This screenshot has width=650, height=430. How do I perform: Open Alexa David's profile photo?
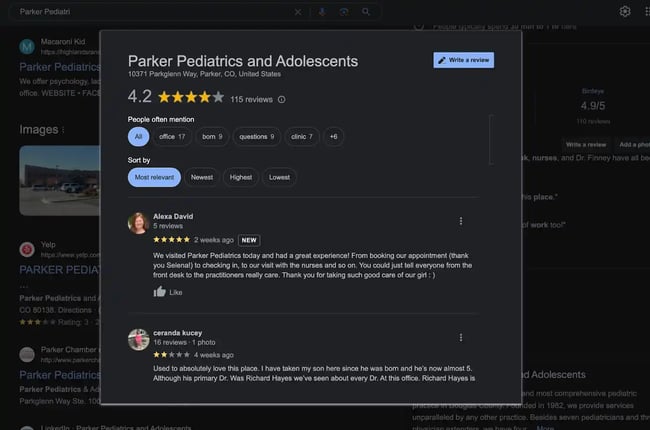138,222
